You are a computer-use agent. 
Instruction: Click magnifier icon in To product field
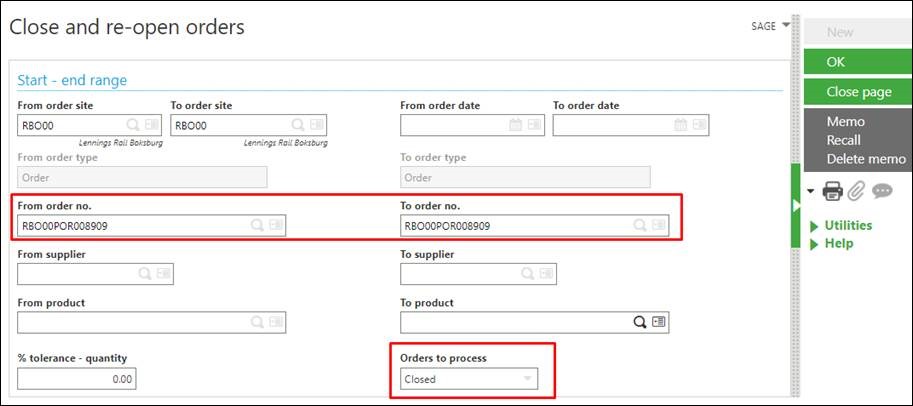pos(640,322)
